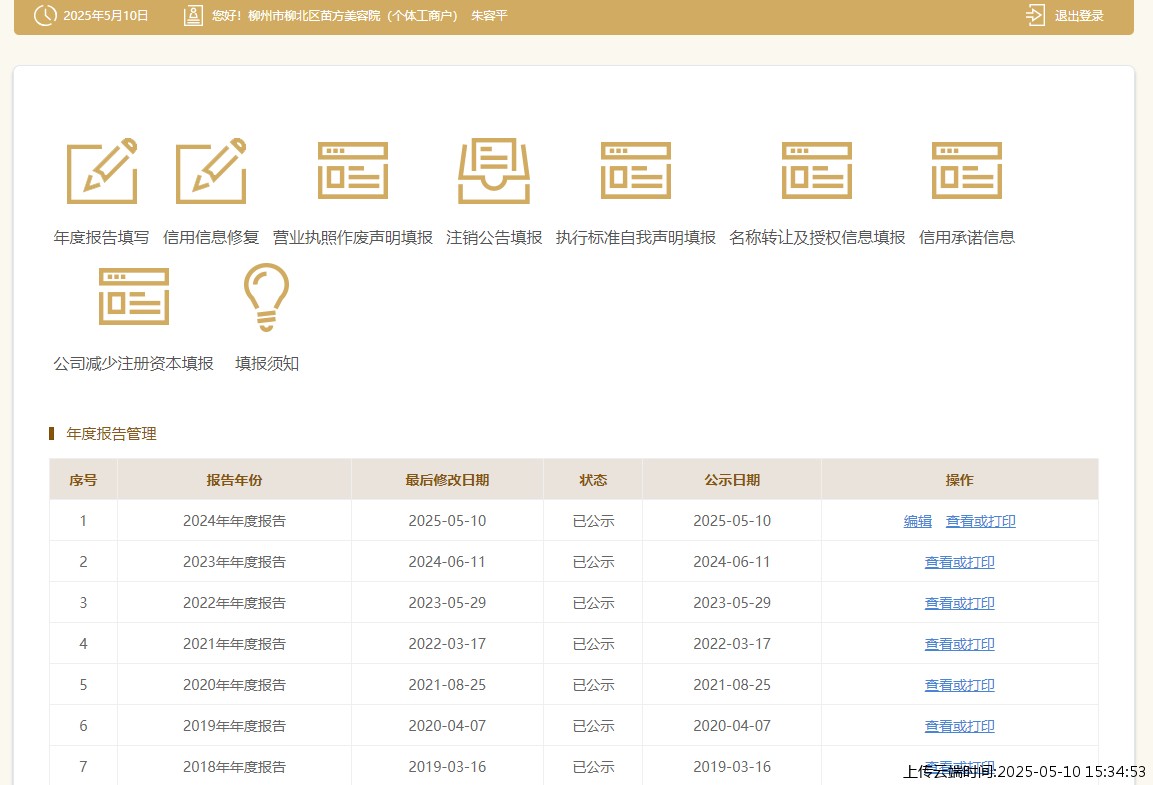Click last-modified date 2022-03-17
The height and width of the screenshot is (785, 1153).
[447, 645]
